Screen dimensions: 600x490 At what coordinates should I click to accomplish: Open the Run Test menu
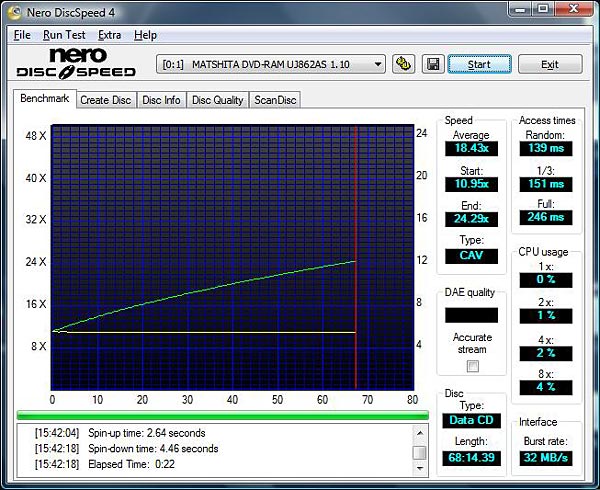pyautogui.click(x=64, y=35)
